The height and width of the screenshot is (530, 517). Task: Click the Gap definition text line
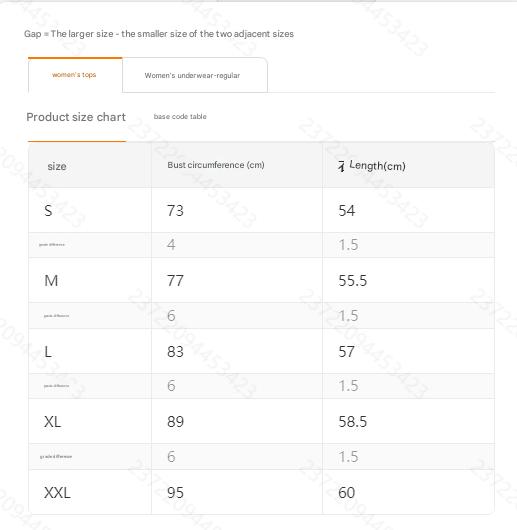[x=159, y=34]
